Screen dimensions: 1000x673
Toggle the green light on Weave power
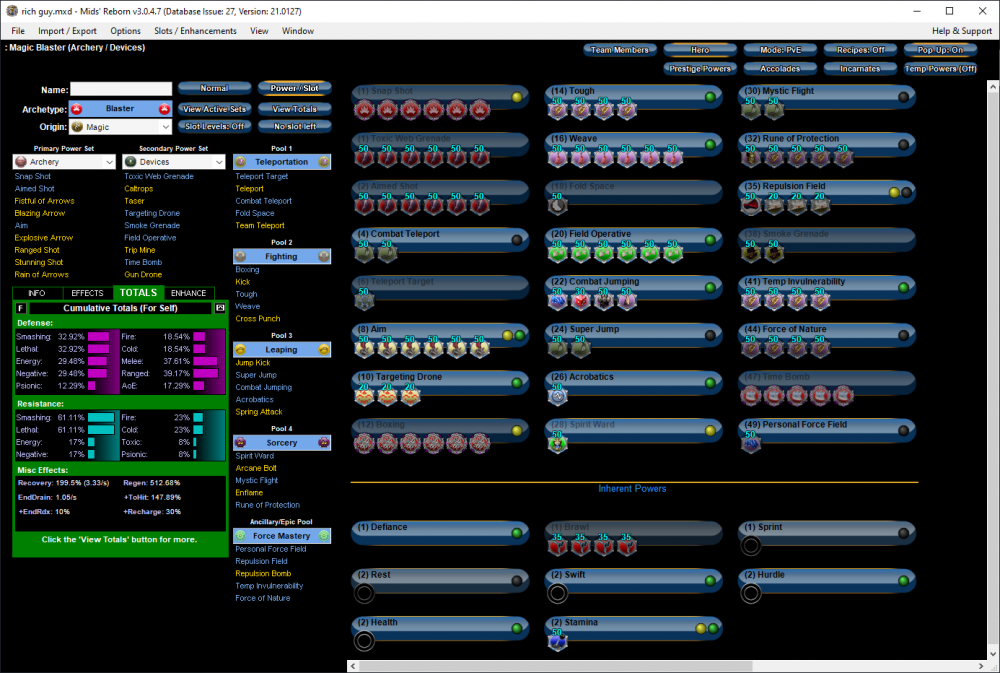710,144
